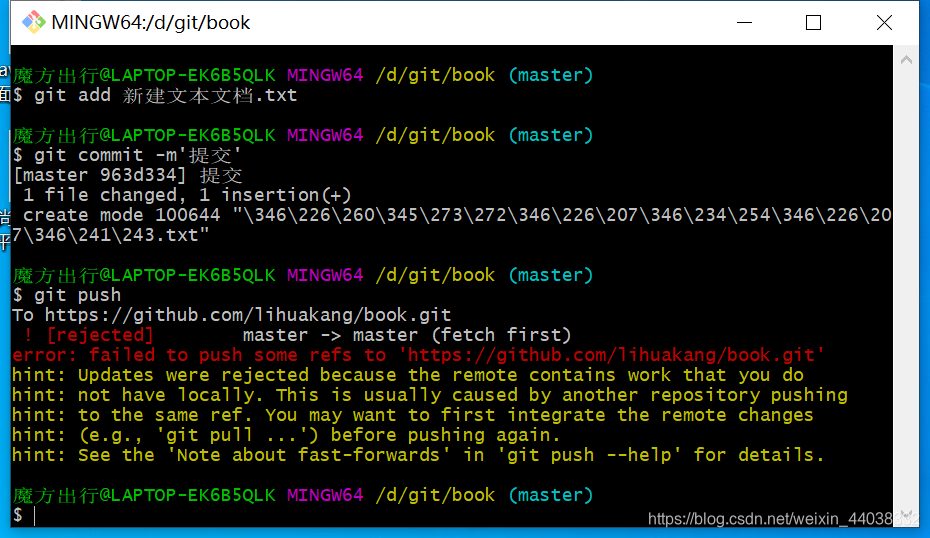Click the last empty '$' prompt input line
This screenshot has height=538, width=930.
tap(452, 515)
